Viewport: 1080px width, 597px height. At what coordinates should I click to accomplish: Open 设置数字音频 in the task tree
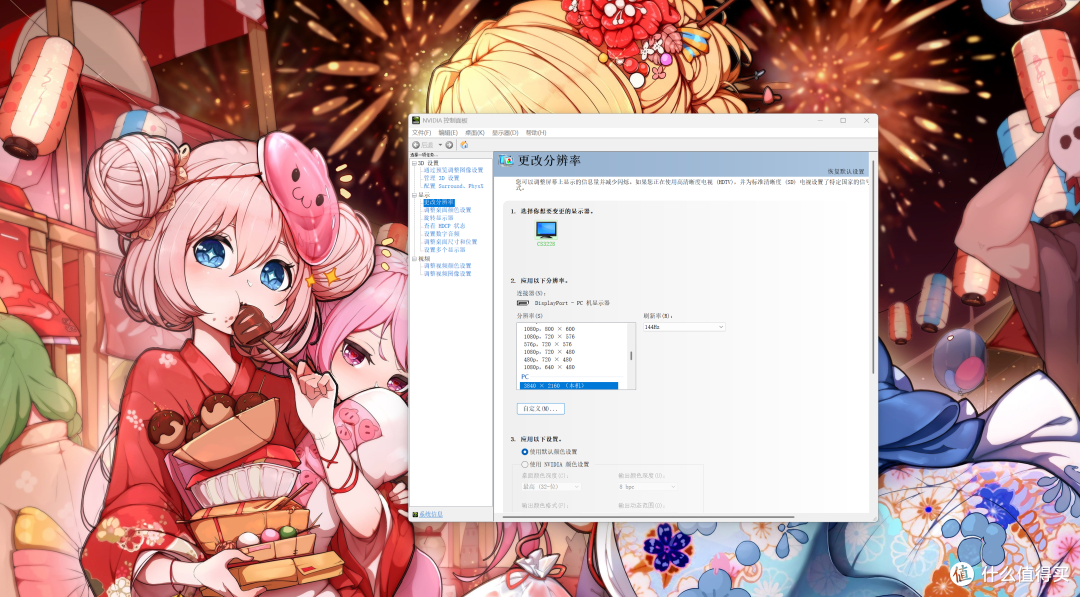coord(442,234)
